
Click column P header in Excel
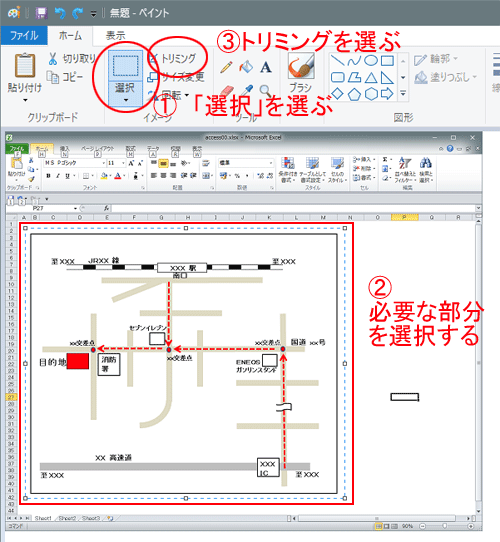tap(405, 217)
